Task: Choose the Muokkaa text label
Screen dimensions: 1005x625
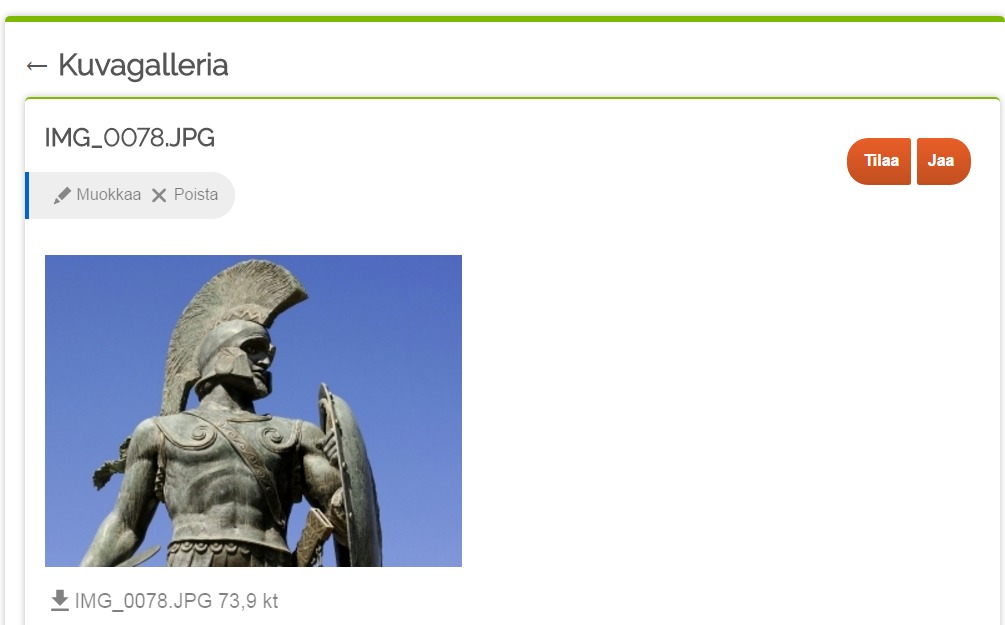Action: tap(108, 194)
